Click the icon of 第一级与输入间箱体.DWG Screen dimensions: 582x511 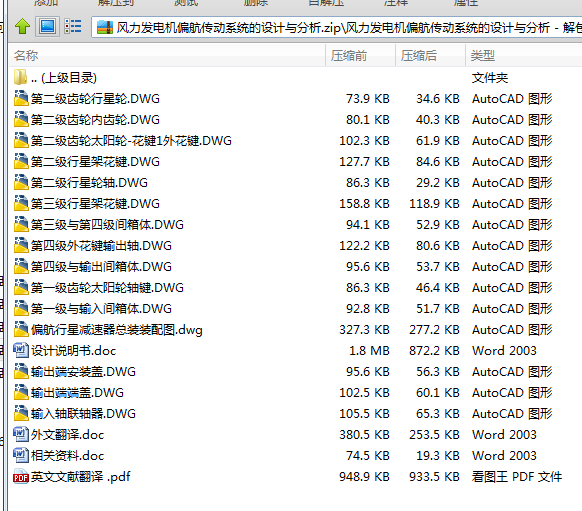click(21, 308)
